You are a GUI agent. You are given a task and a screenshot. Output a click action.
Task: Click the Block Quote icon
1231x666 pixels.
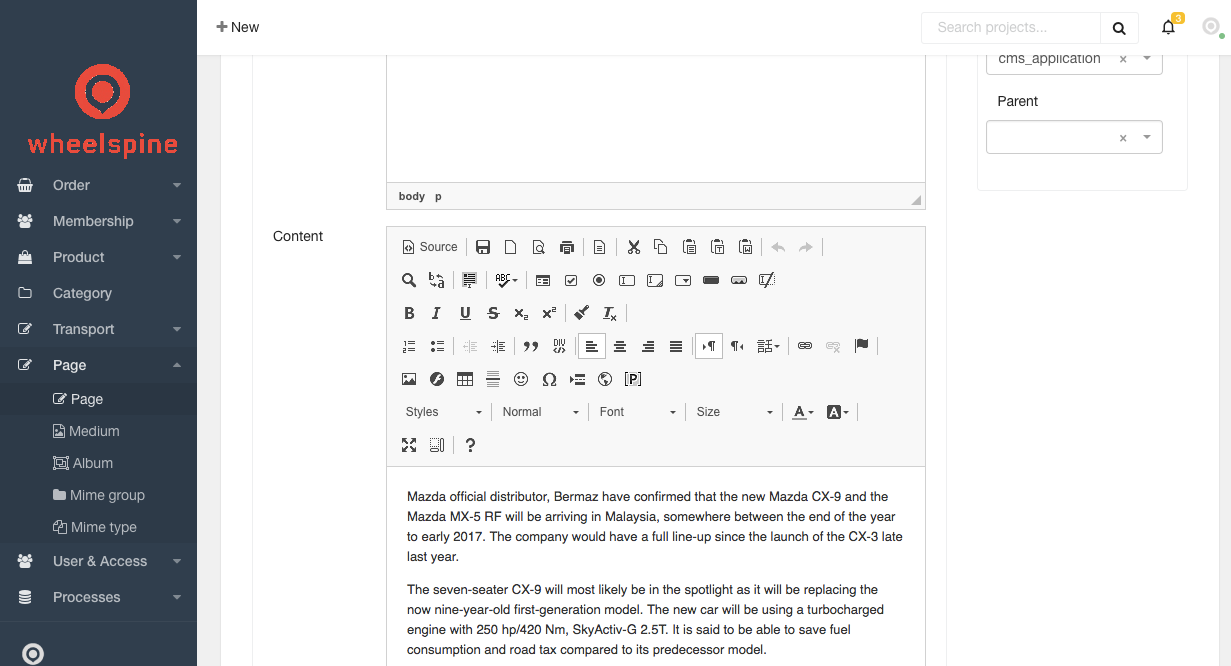pyautogui.click(x=531, y=346)
